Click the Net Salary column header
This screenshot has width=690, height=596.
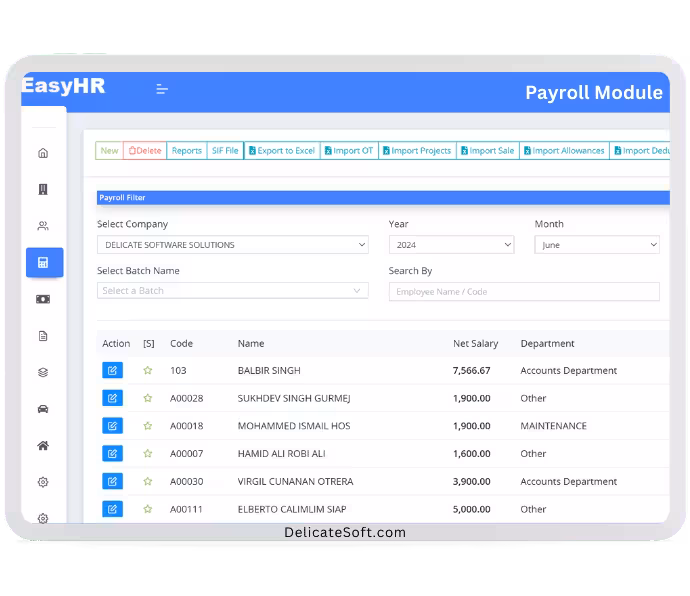476,343
